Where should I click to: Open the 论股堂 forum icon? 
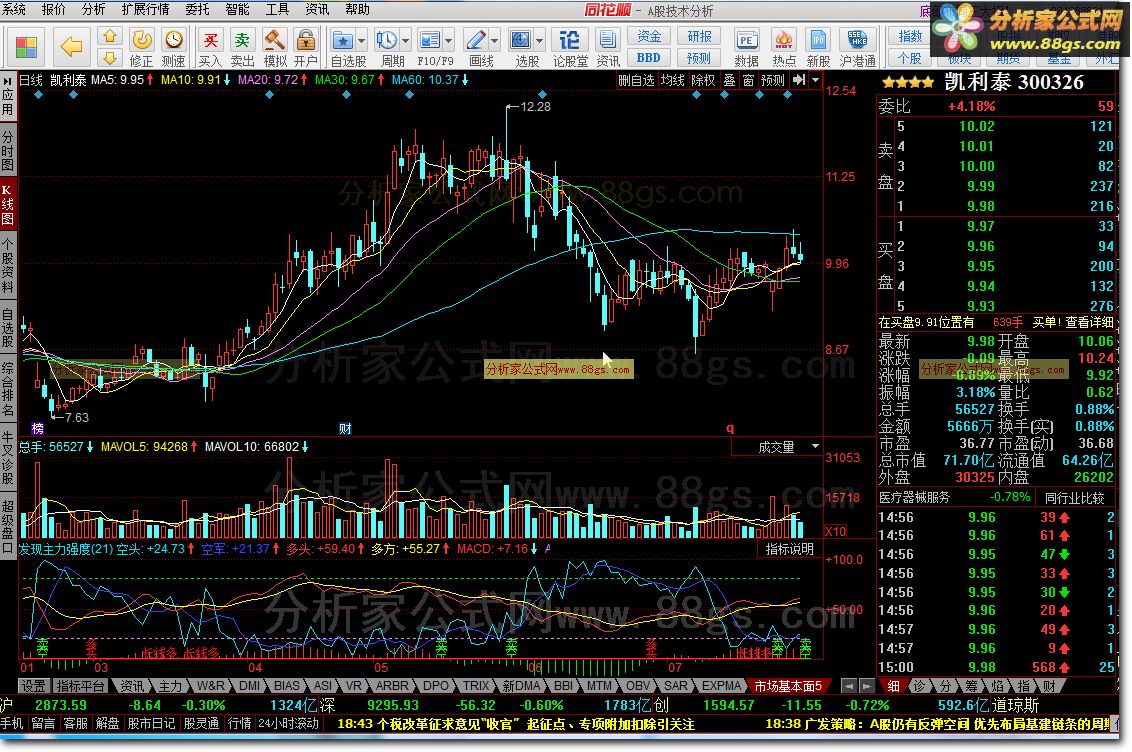tap(570, 48)
